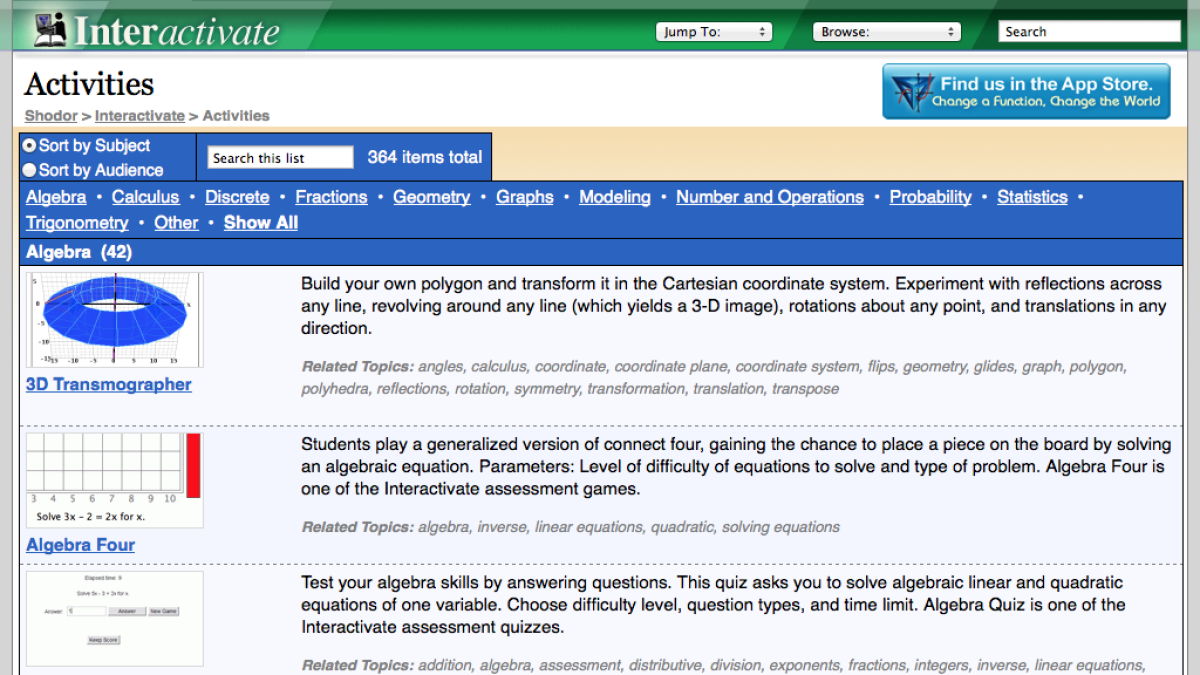Open the Algebra Four activity
Viewport: 1200px width, 675px height.
click(80, 545)
